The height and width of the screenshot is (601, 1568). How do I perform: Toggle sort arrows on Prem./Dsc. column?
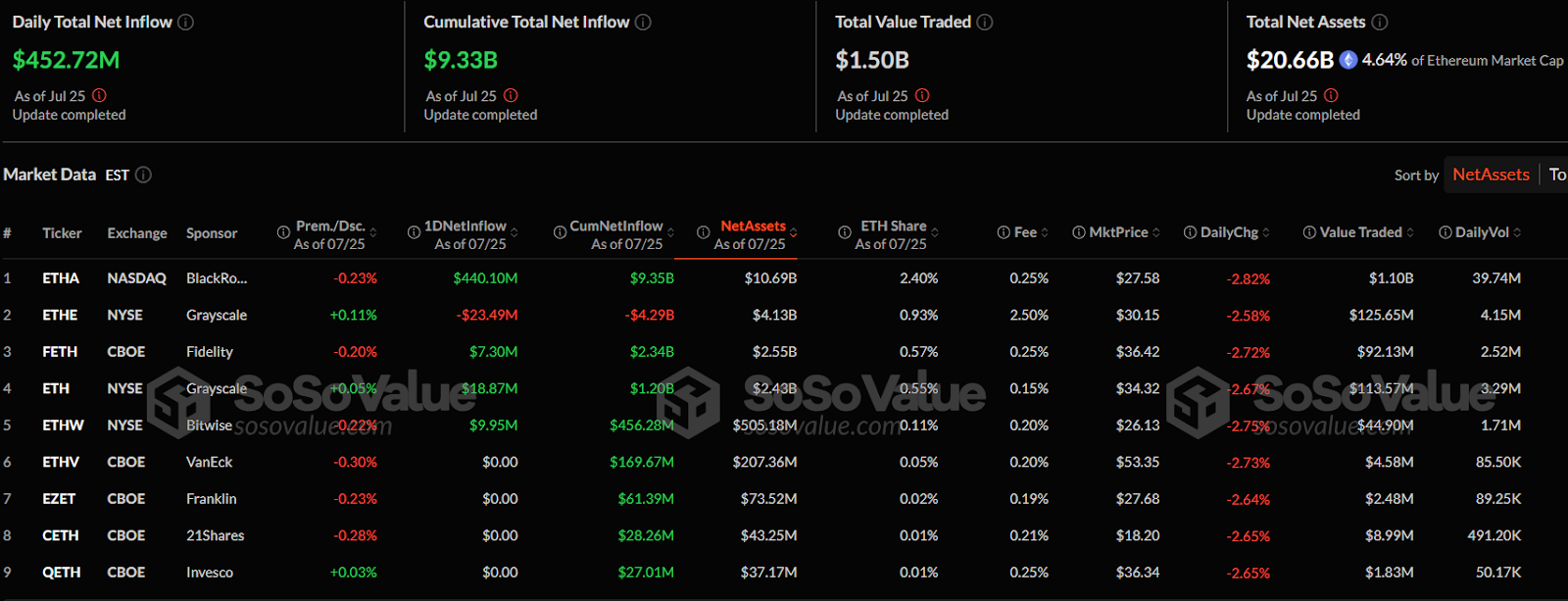[373, 232]
